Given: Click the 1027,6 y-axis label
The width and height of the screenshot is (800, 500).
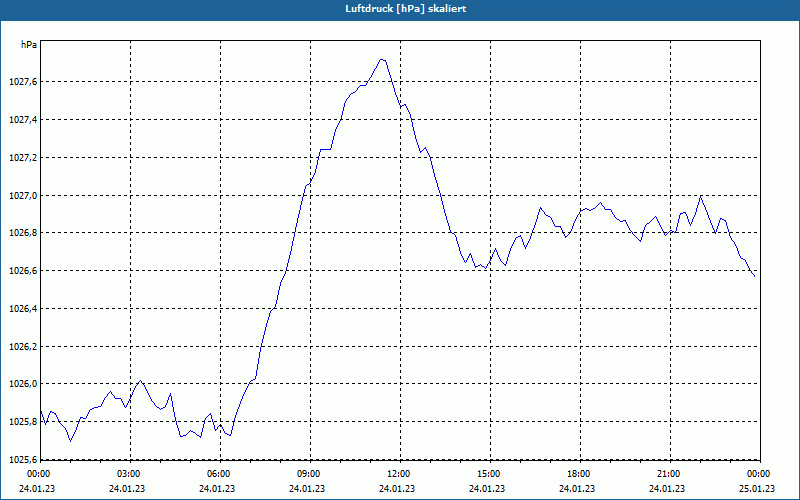Looking at the screenshot, I should coord(23,82).
